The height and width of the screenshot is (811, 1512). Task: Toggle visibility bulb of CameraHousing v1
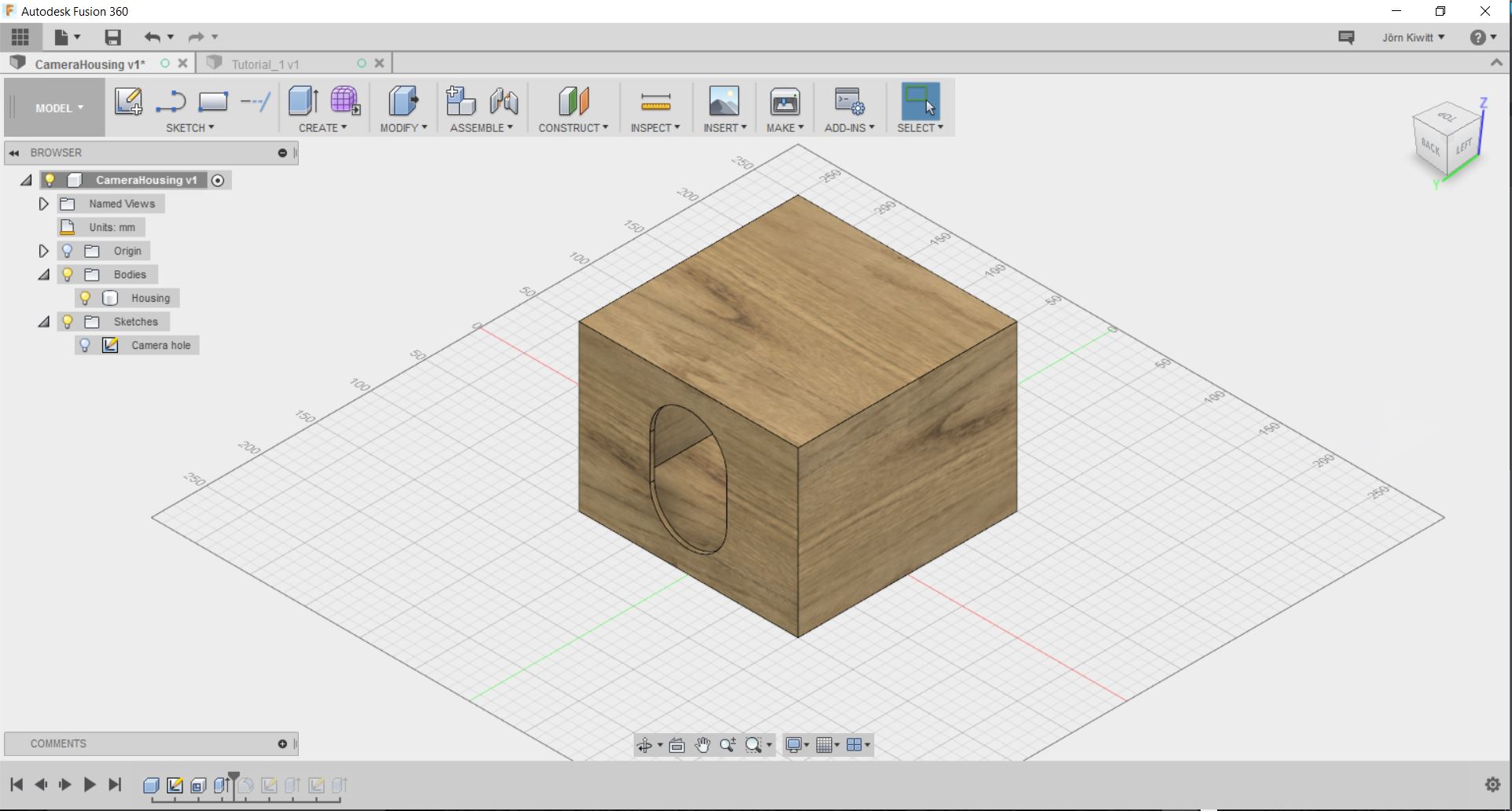(x=50, y=180)
